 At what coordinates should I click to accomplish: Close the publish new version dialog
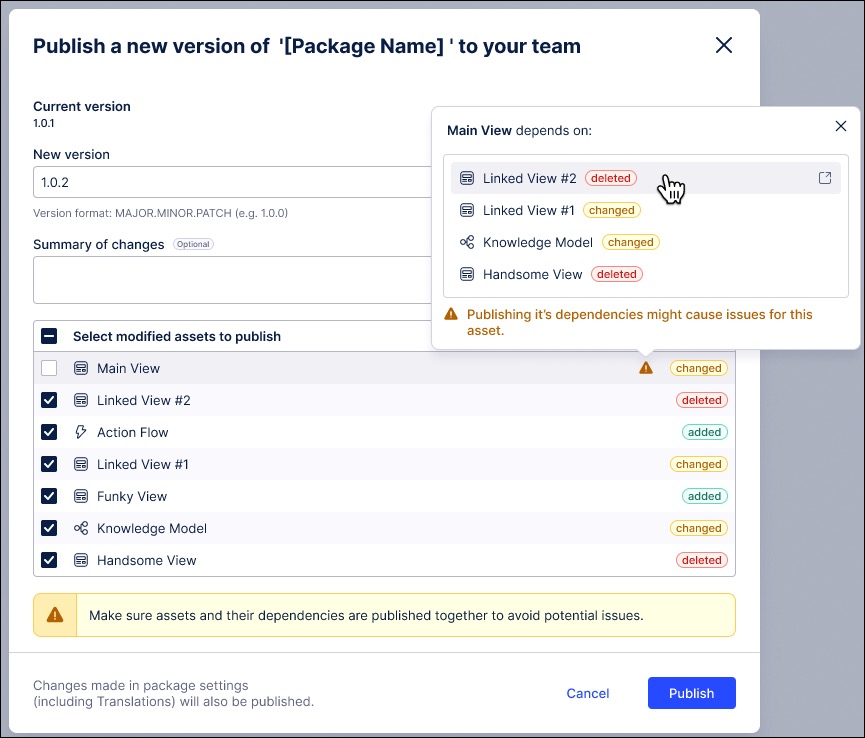click(724, 45)
